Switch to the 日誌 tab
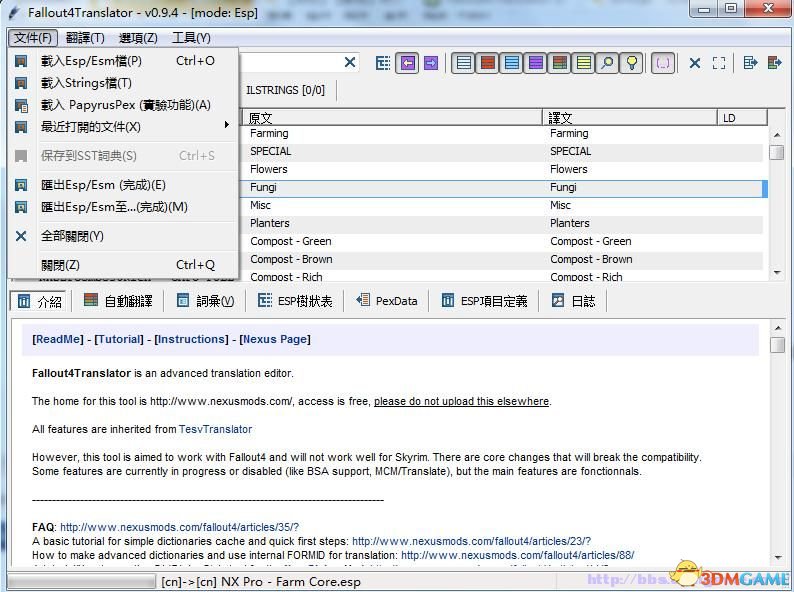This screenshot has height=592, width=794. coord(574,301)
